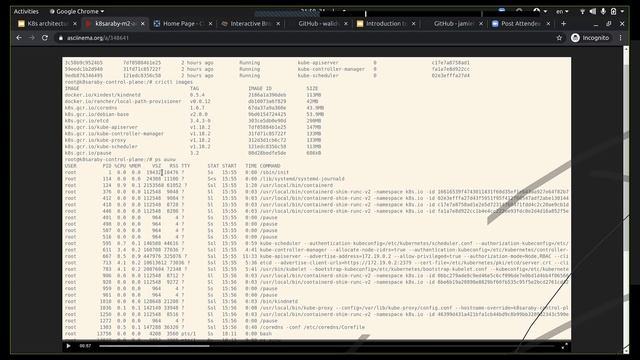Screen dimensions: 640x360
Task: Open the en keyboard layout menu
Action: [562, 11]
